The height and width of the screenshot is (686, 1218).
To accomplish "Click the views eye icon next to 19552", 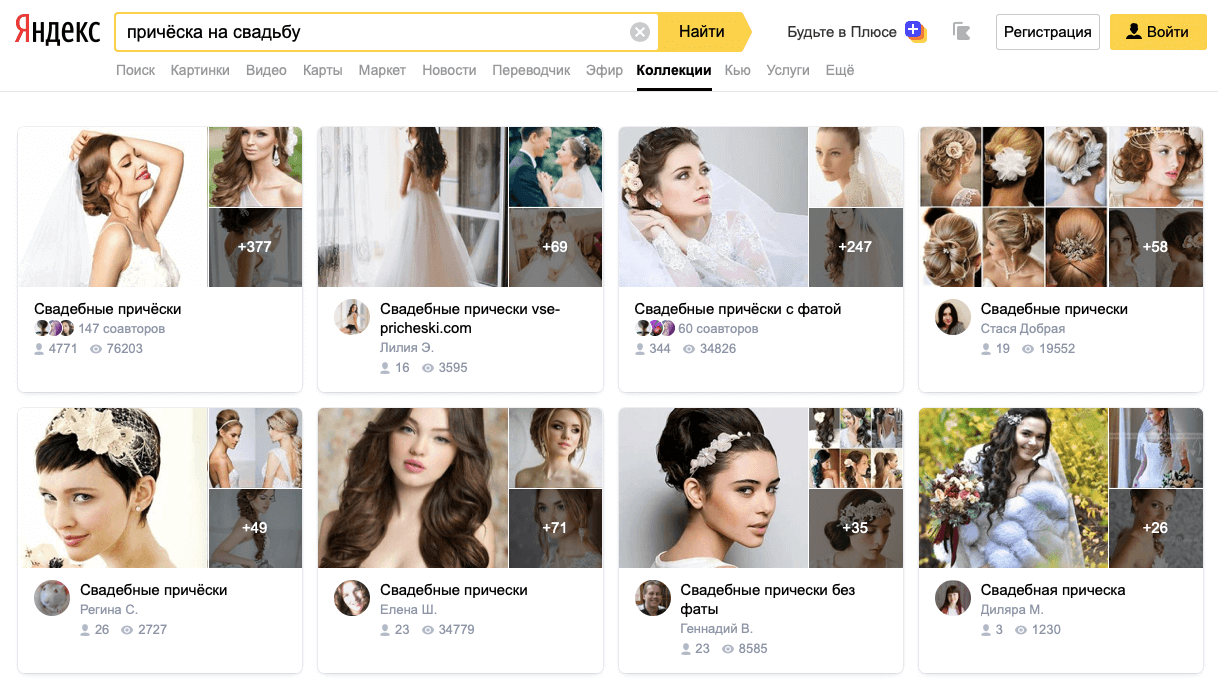I will pos(1028,349).
